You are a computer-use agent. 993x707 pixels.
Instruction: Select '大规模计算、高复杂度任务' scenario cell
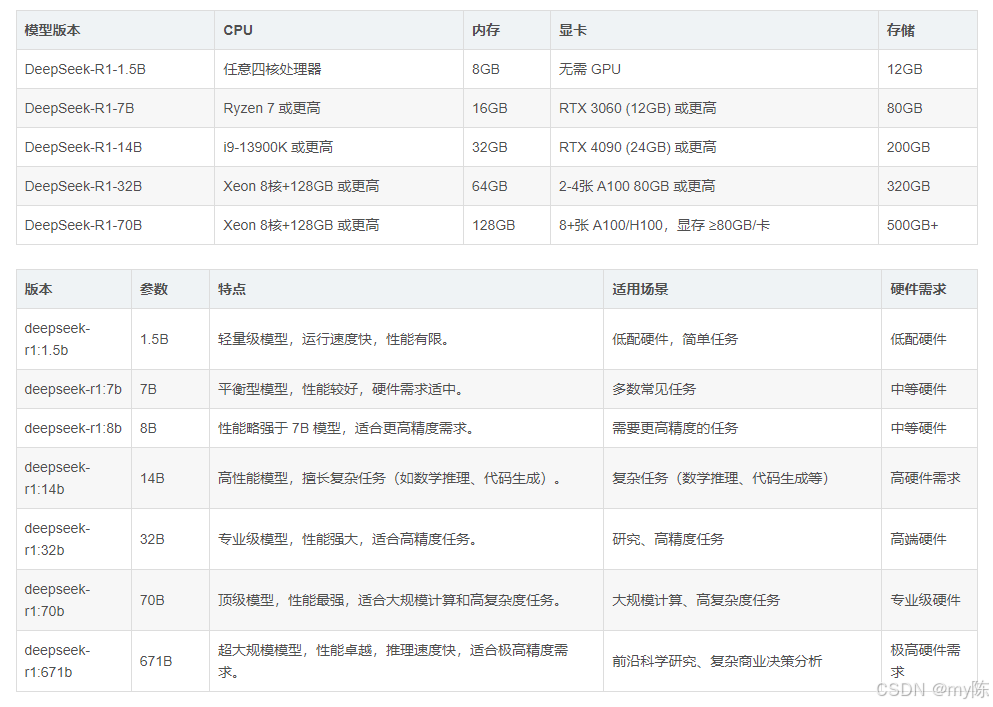742,600
